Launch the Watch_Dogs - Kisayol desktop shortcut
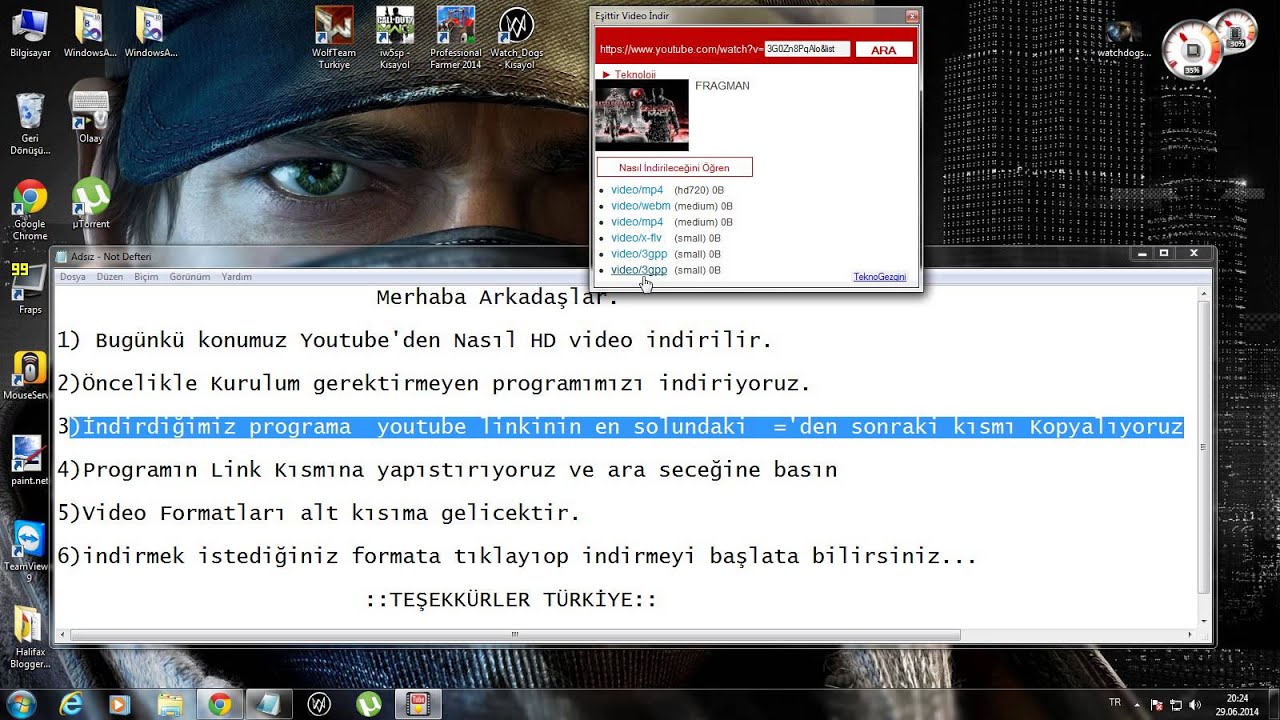1280x720 pixels. click(517, 38)
